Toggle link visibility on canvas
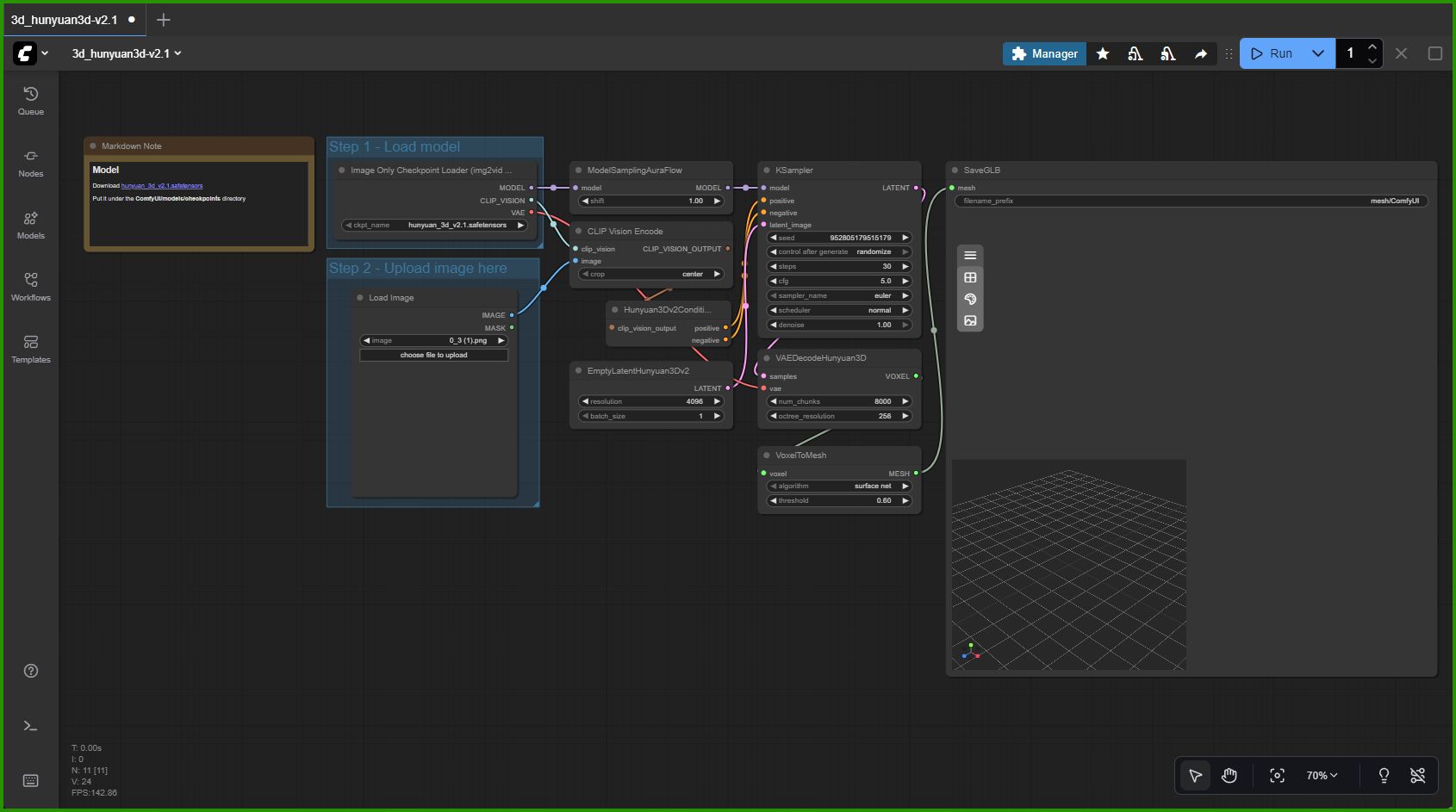Image resolution: width=1456 pixels, height=812 pixels. [1417, 776]
